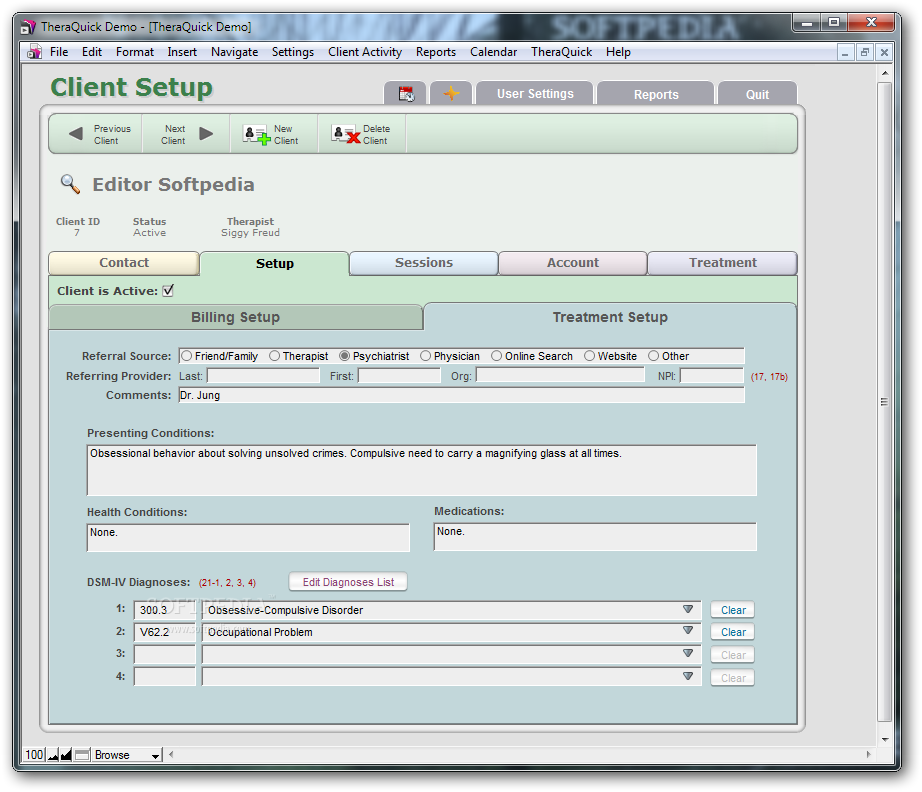Restore the inner document window
The width and height of the screenshot is (922, 792).
(864, 52)
